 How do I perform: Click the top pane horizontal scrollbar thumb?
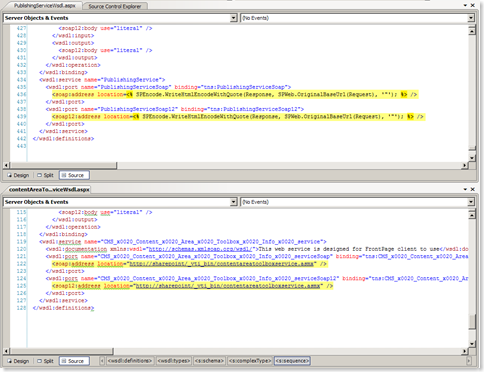pos(63,165)
